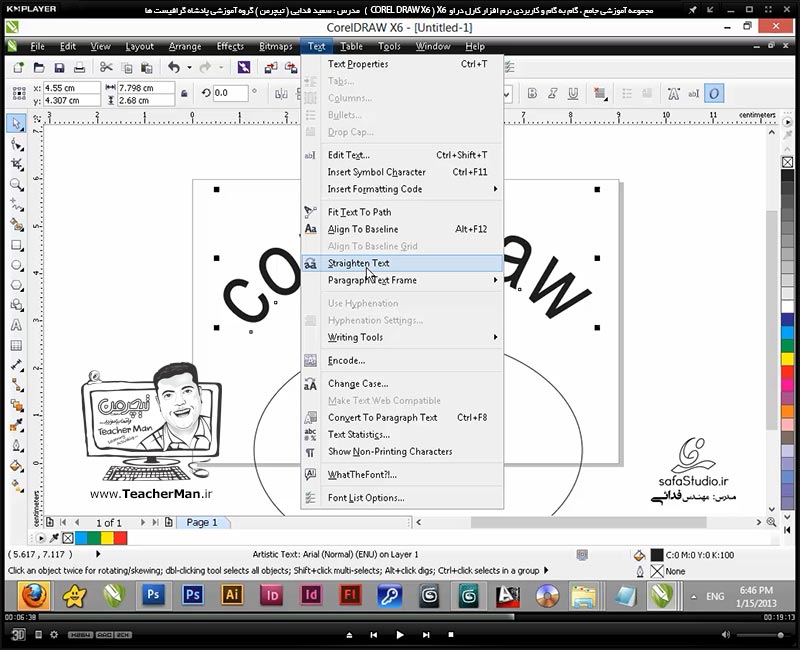Select the Polygon tool in toolbox
This screenshot has height=650, width=800.
click(x=16, y=285)
